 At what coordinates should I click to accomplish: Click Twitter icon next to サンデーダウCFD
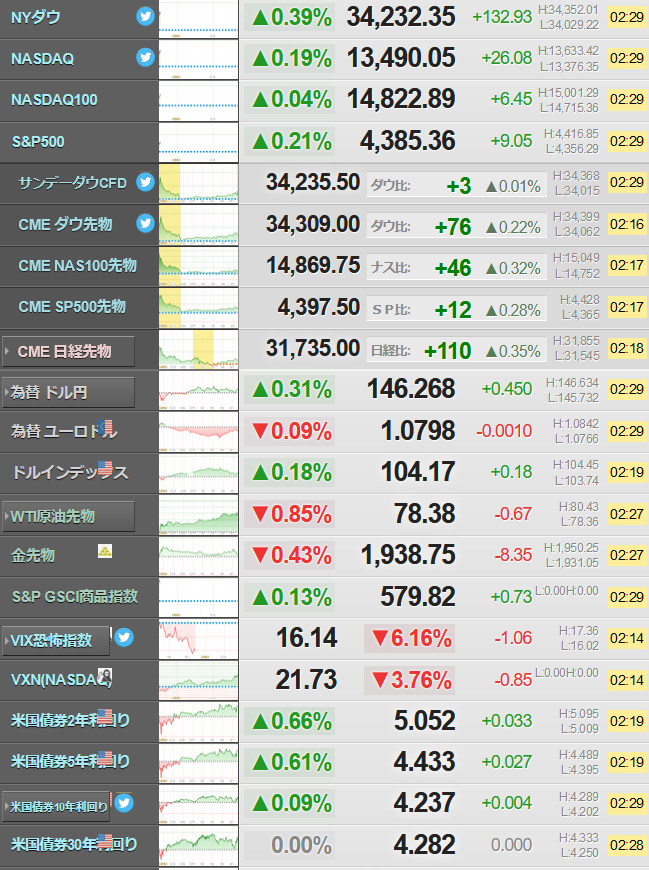pos(145,181)
